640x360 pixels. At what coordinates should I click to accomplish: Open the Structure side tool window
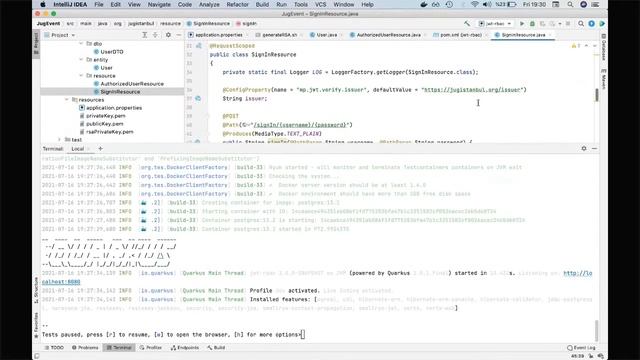(x=36, y=290)
